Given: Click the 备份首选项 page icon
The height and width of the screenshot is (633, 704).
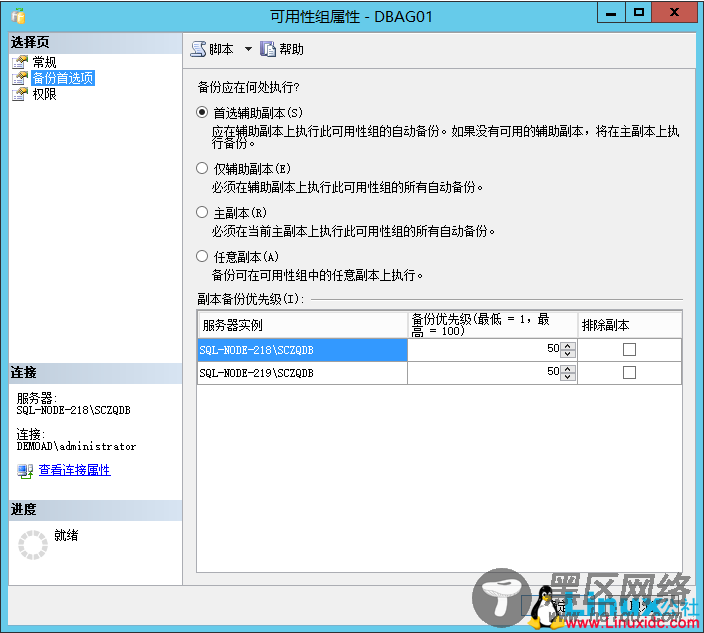Looking at the screenshot, I should (20, 78).
